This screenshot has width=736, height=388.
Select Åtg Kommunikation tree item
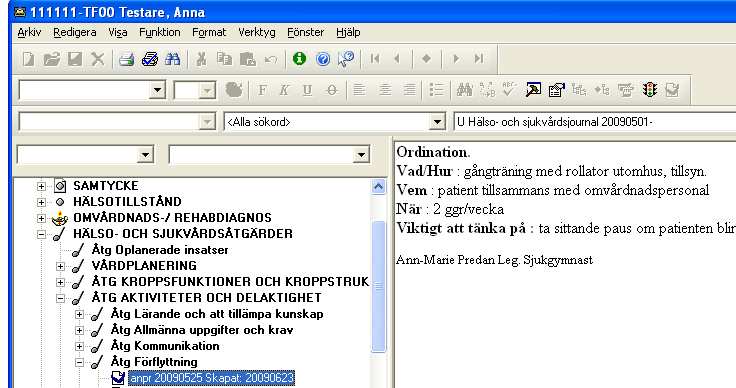tap(165, 346)
